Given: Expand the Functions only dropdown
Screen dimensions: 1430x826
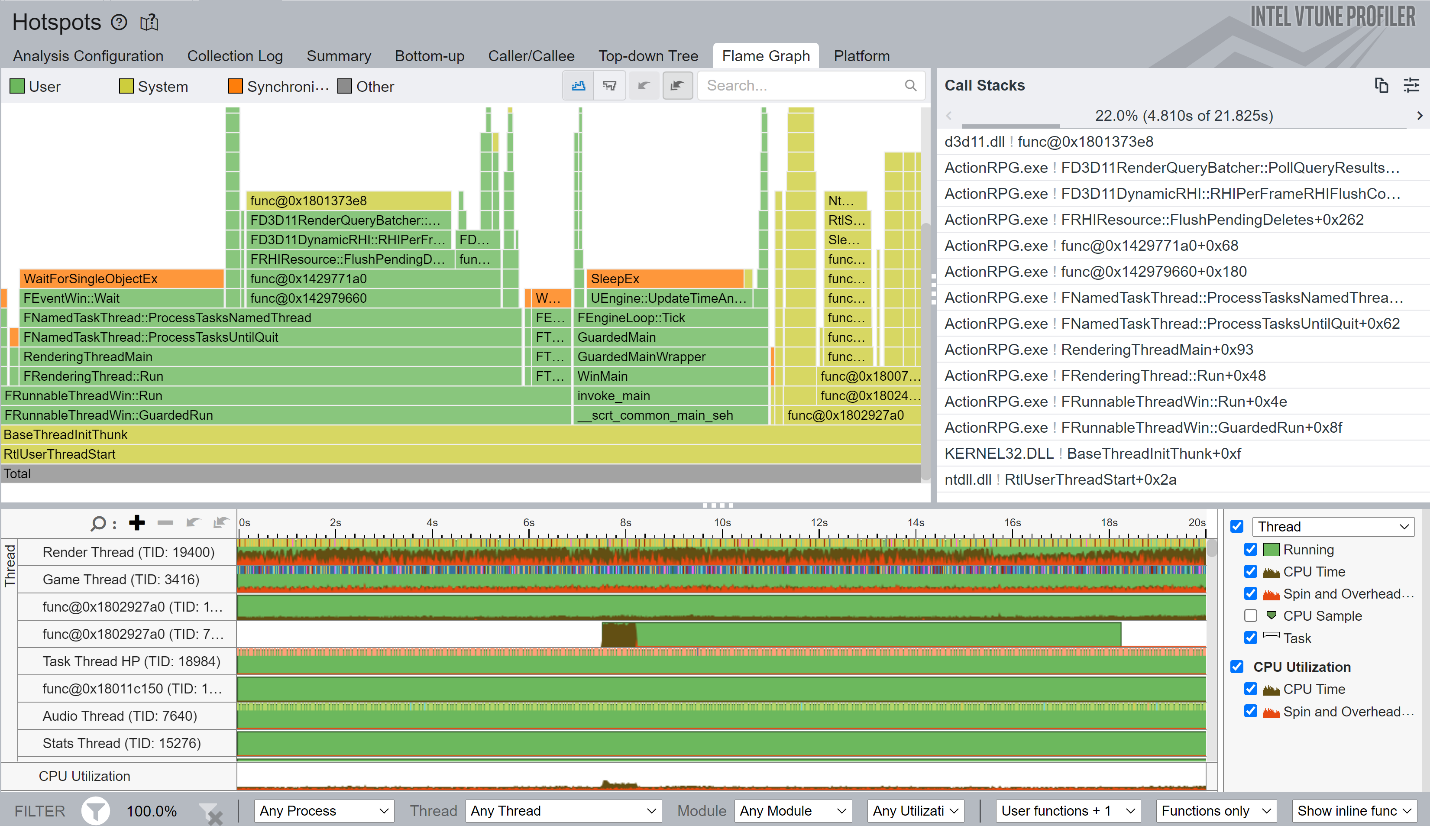Looking at the screenshot, I should pyautogui.click(x=1216, y=811).
